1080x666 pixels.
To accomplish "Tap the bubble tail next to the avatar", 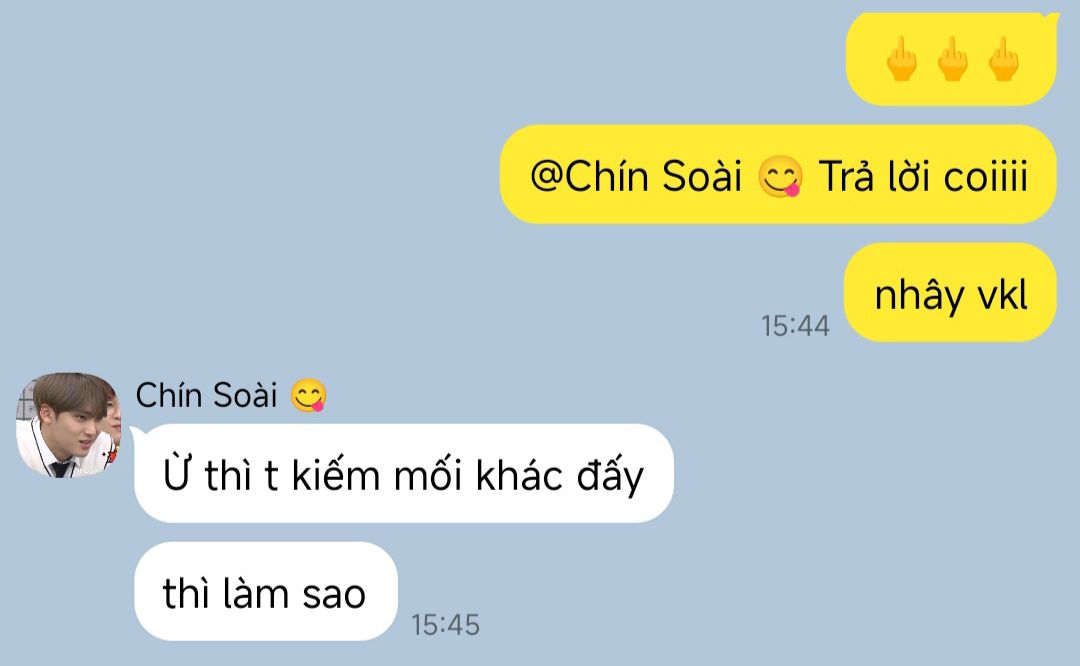I will pos(137,432).
